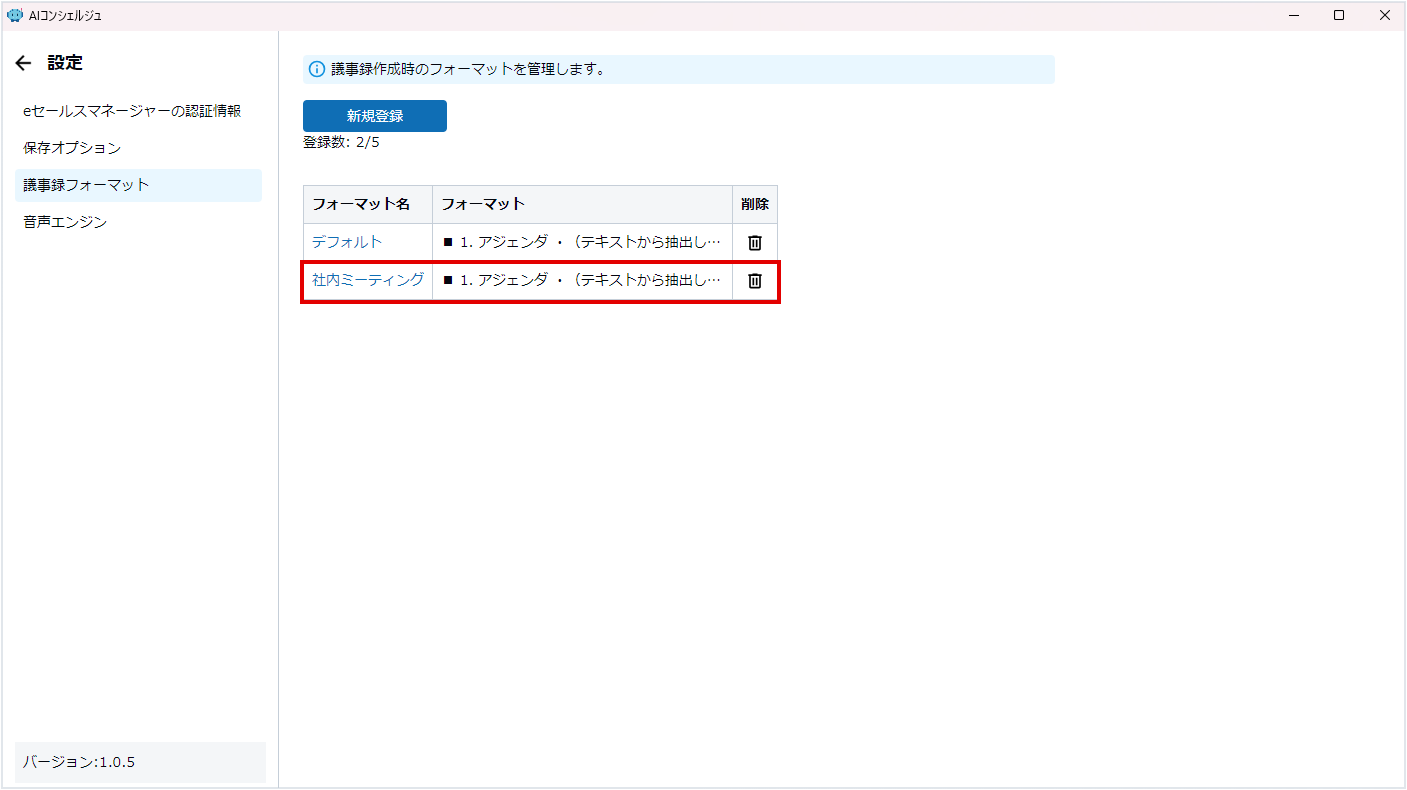Click the フォーマット名 column header
Viewport: 1407px width, 790px height.
pyautogui.click(x=361, y=204)
